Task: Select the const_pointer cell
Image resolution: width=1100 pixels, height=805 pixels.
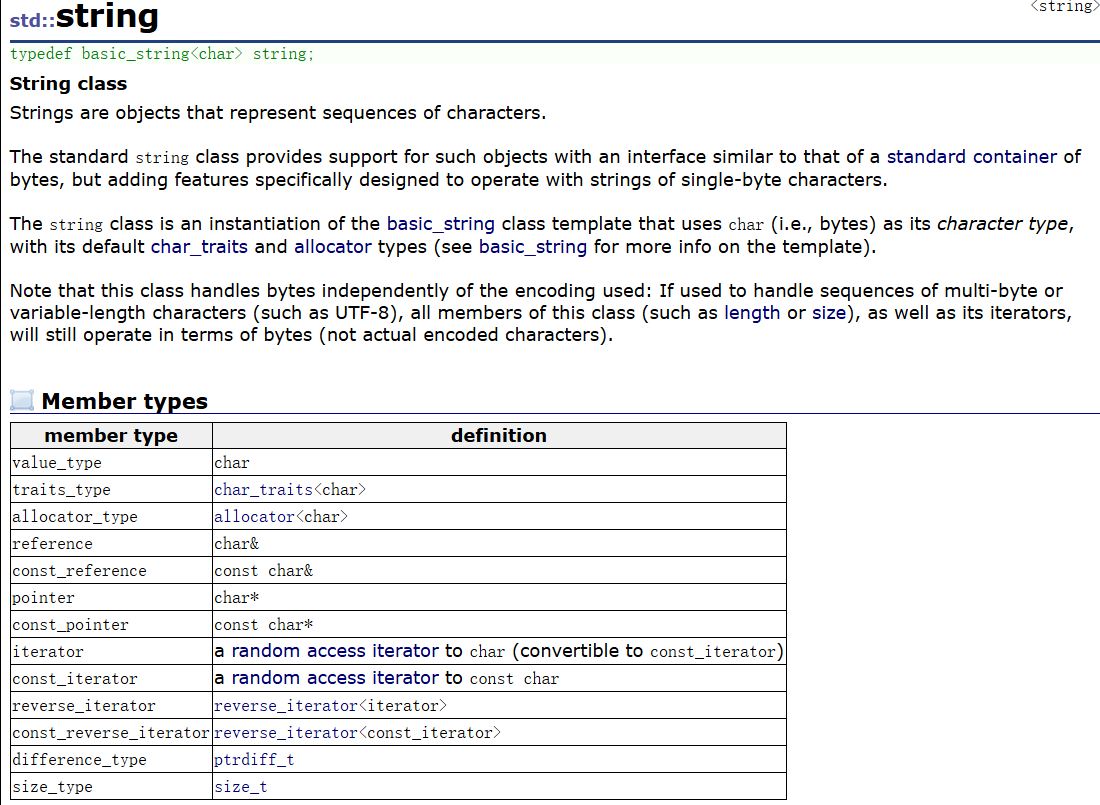Action: tap(112, 625)
